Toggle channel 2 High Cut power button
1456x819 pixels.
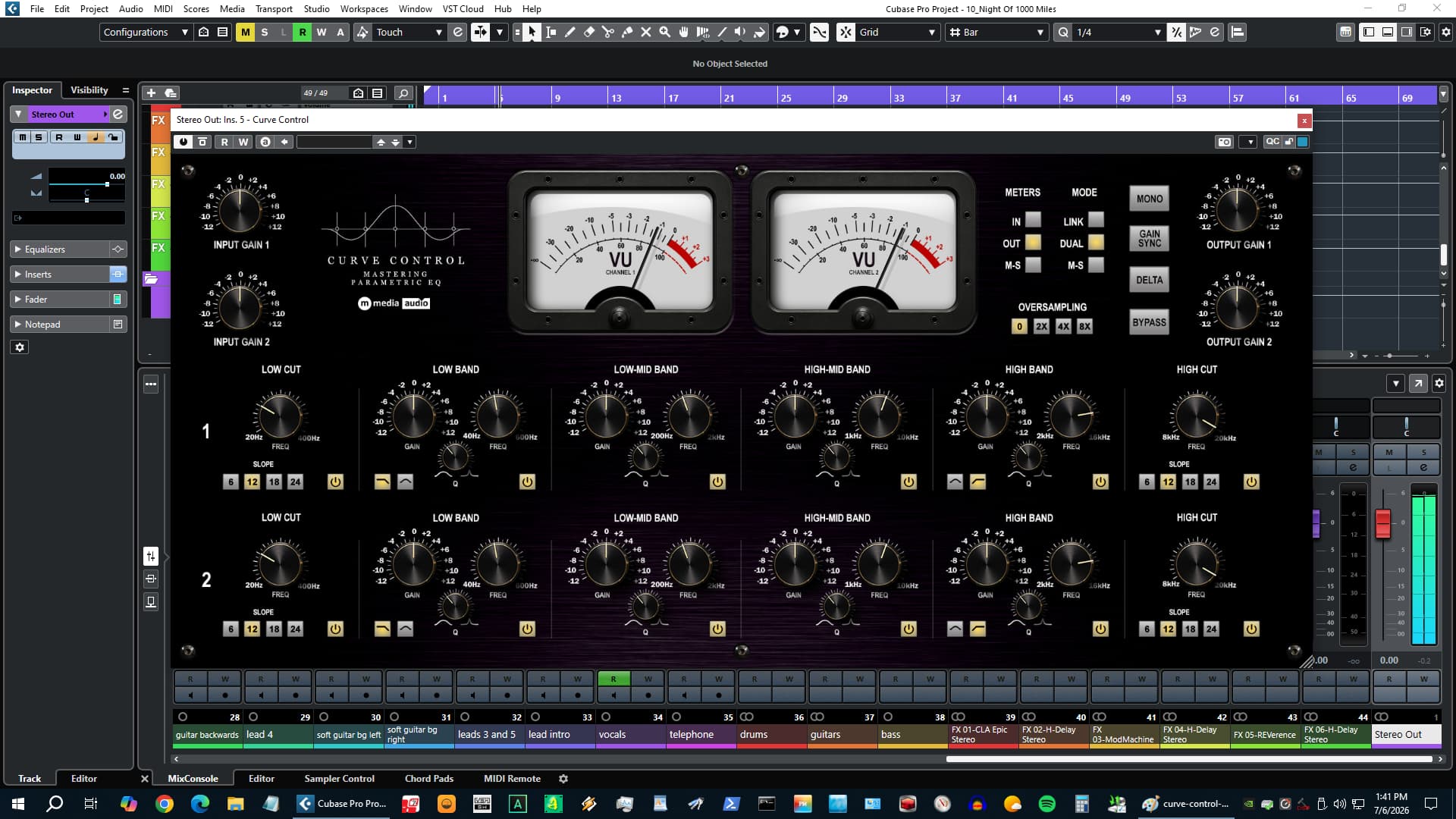1251,629
